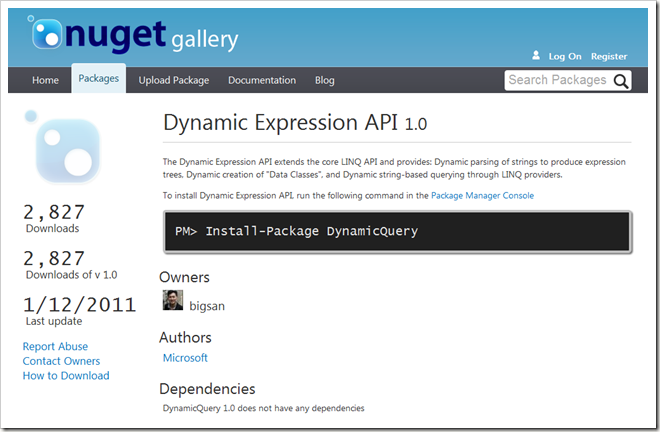This screenshot has height=432, width=660.
Task: Open the Blog page
Action: pos(325,80)
